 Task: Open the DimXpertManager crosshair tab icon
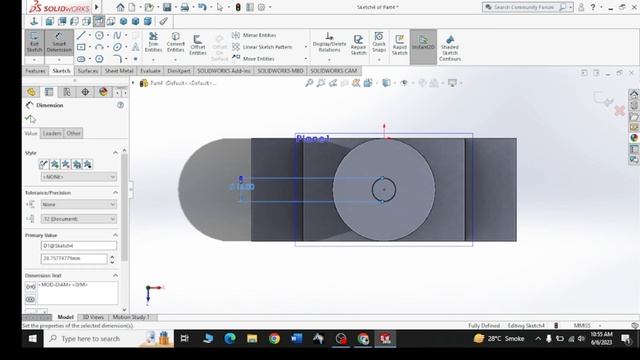(85, 92)
